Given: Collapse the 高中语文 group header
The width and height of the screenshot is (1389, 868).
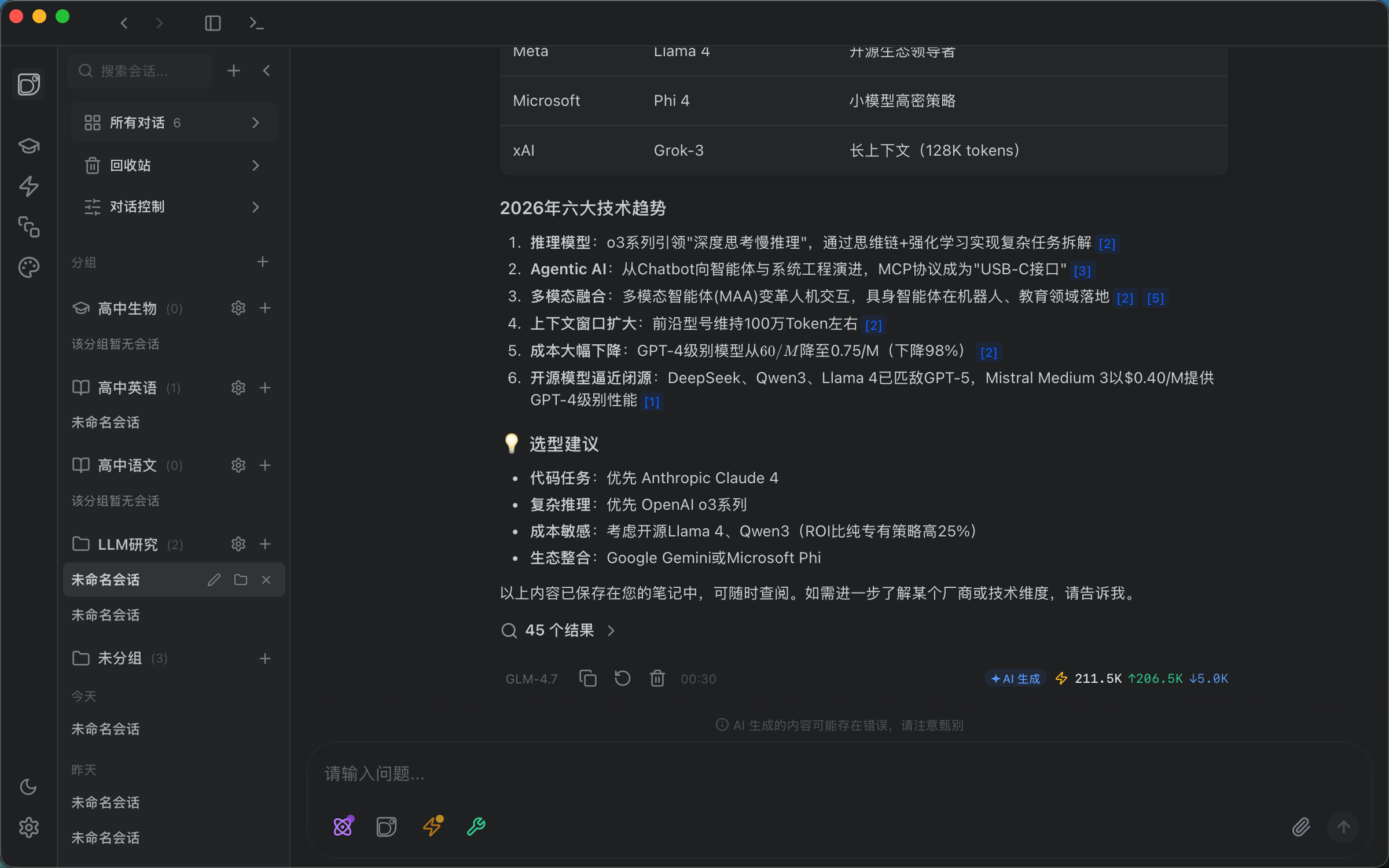Looking at the screenshot, I should point(127,465).
